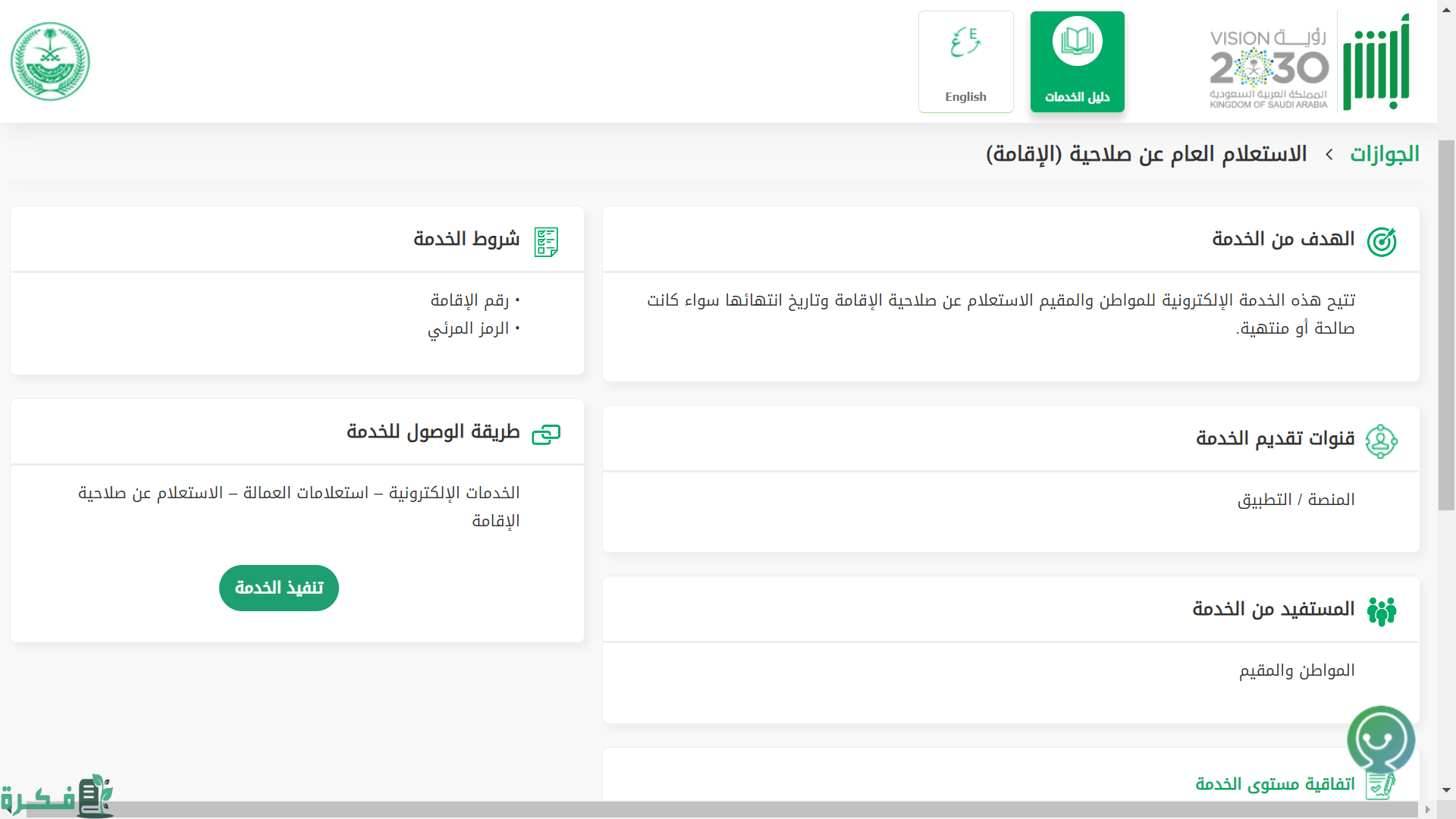The image size is (1456, 819).
Task: Open the chatbot assistant bubble
Action: pyautogui.click(x=1380, y=739)
